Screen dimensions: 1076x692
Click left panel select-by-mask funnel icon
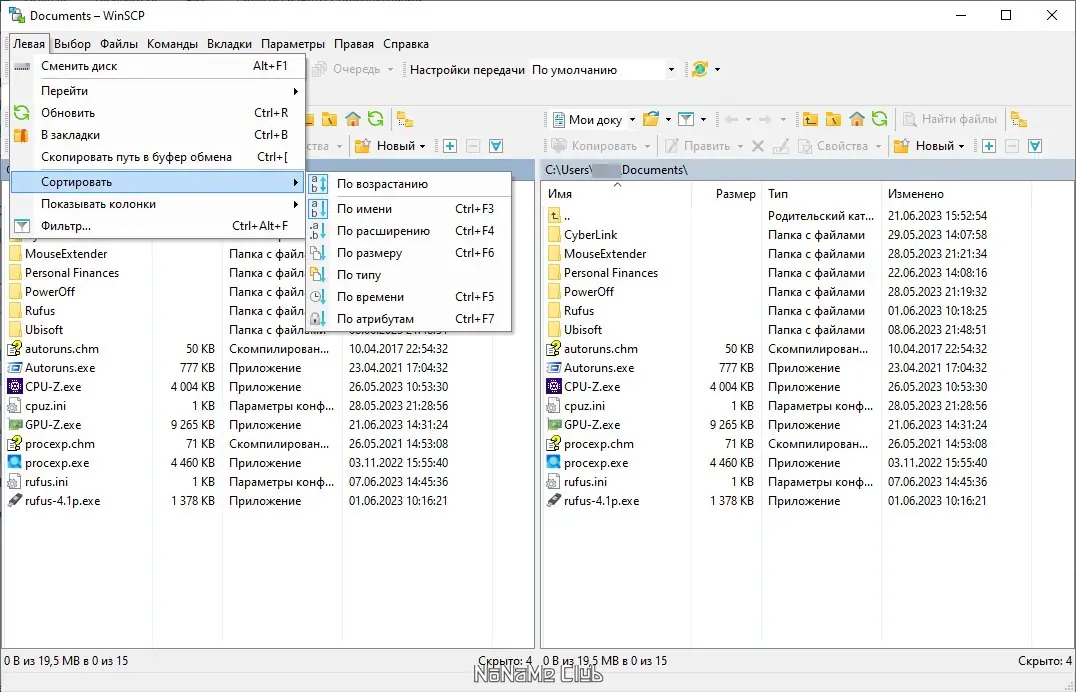pyautogui.click(x=496, y=146)
